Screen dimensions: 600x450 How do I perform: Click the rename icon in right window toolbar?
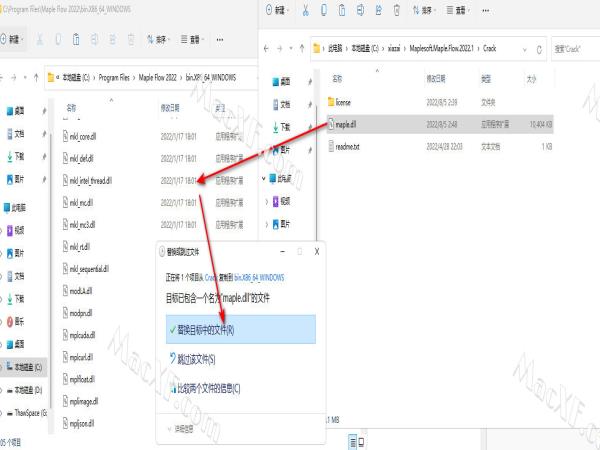coord(360,10)
